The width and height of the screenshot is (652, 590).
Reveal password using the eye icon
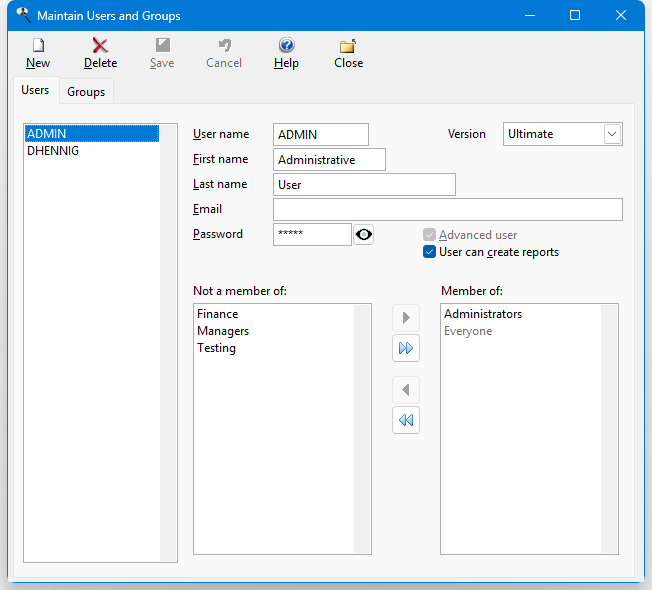click(364, 234)
